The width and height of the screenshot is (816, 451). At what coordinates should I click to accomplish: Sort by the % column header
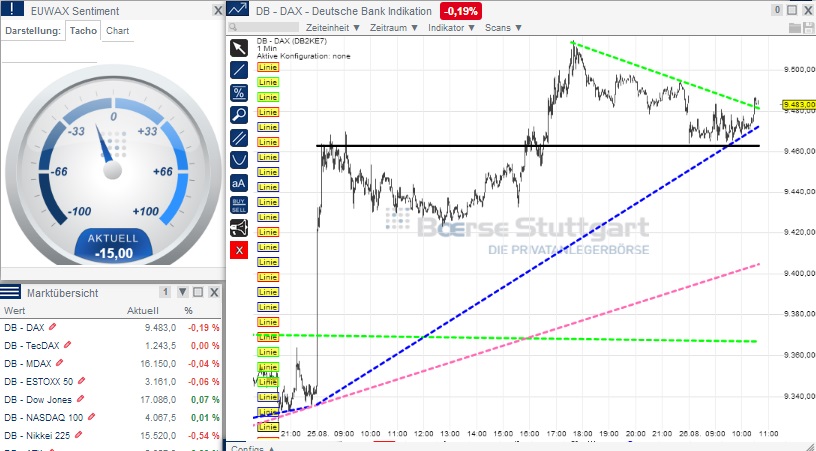click(188, 311)
